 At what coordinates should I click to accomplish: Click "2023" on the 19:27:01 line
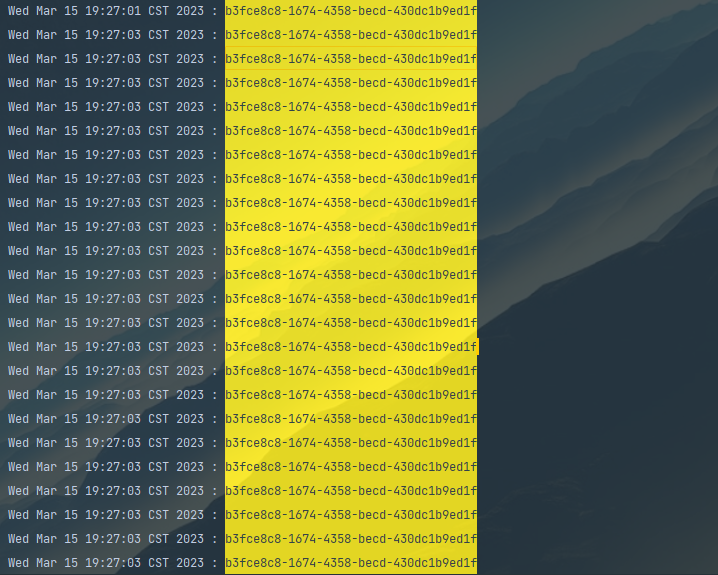click(190, 11)
